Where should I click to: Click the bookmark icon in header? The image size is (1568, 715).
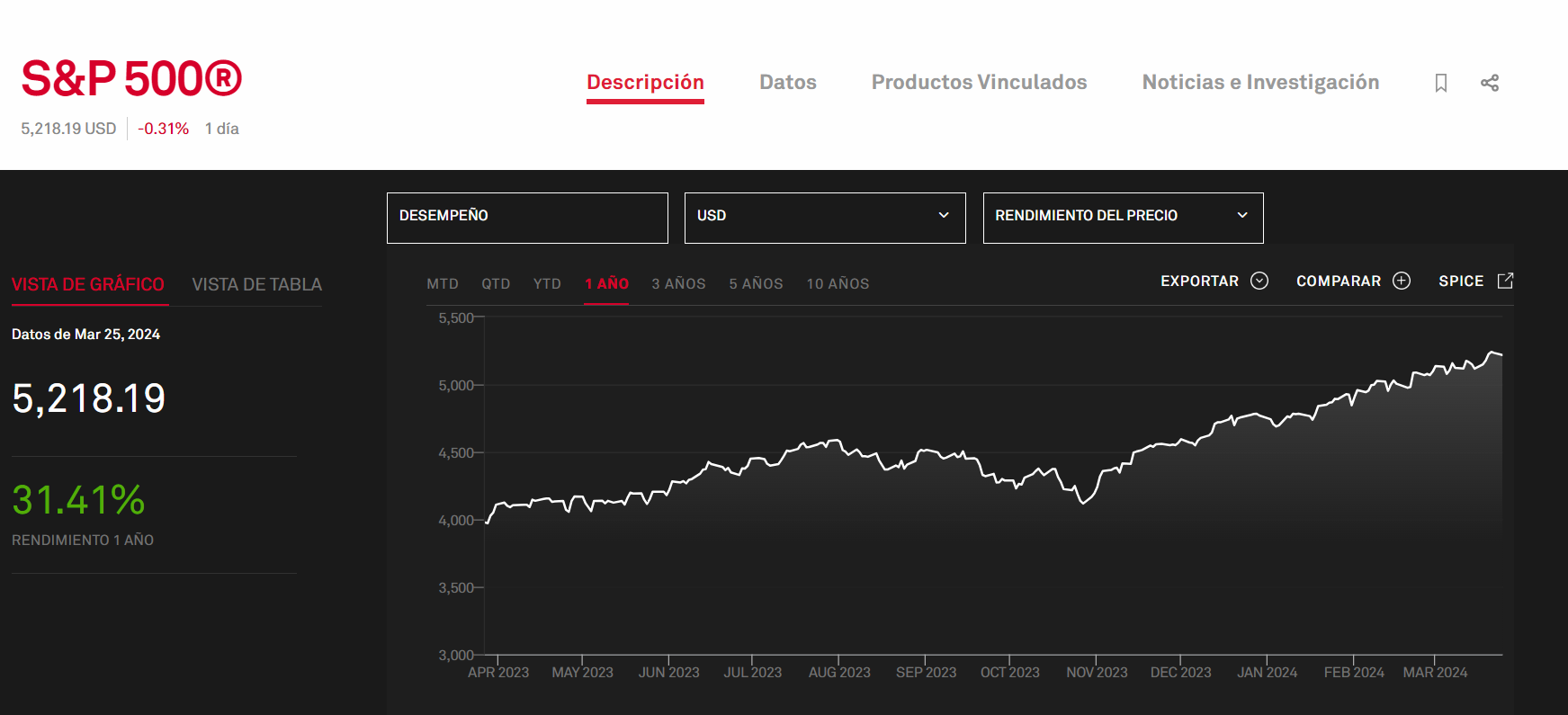click(x=1440, y=83)
